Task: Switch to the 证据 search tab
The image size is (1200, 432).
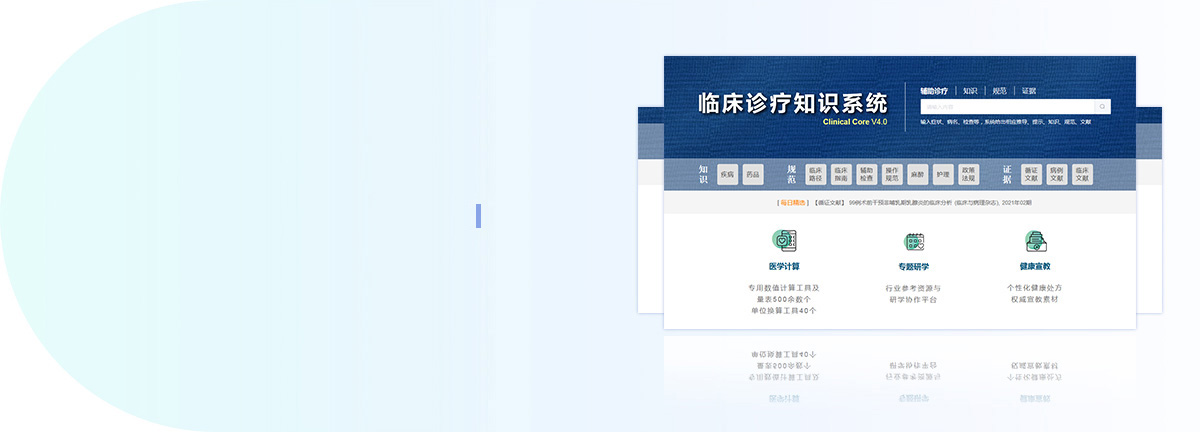Action: pos(1029,91)
